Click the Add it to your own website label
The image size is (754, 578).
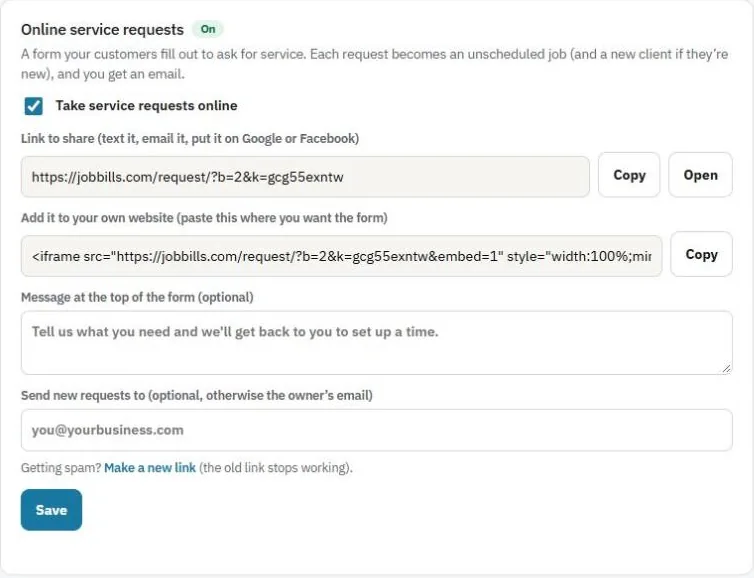pyautogui.click(x=204, y=218)
